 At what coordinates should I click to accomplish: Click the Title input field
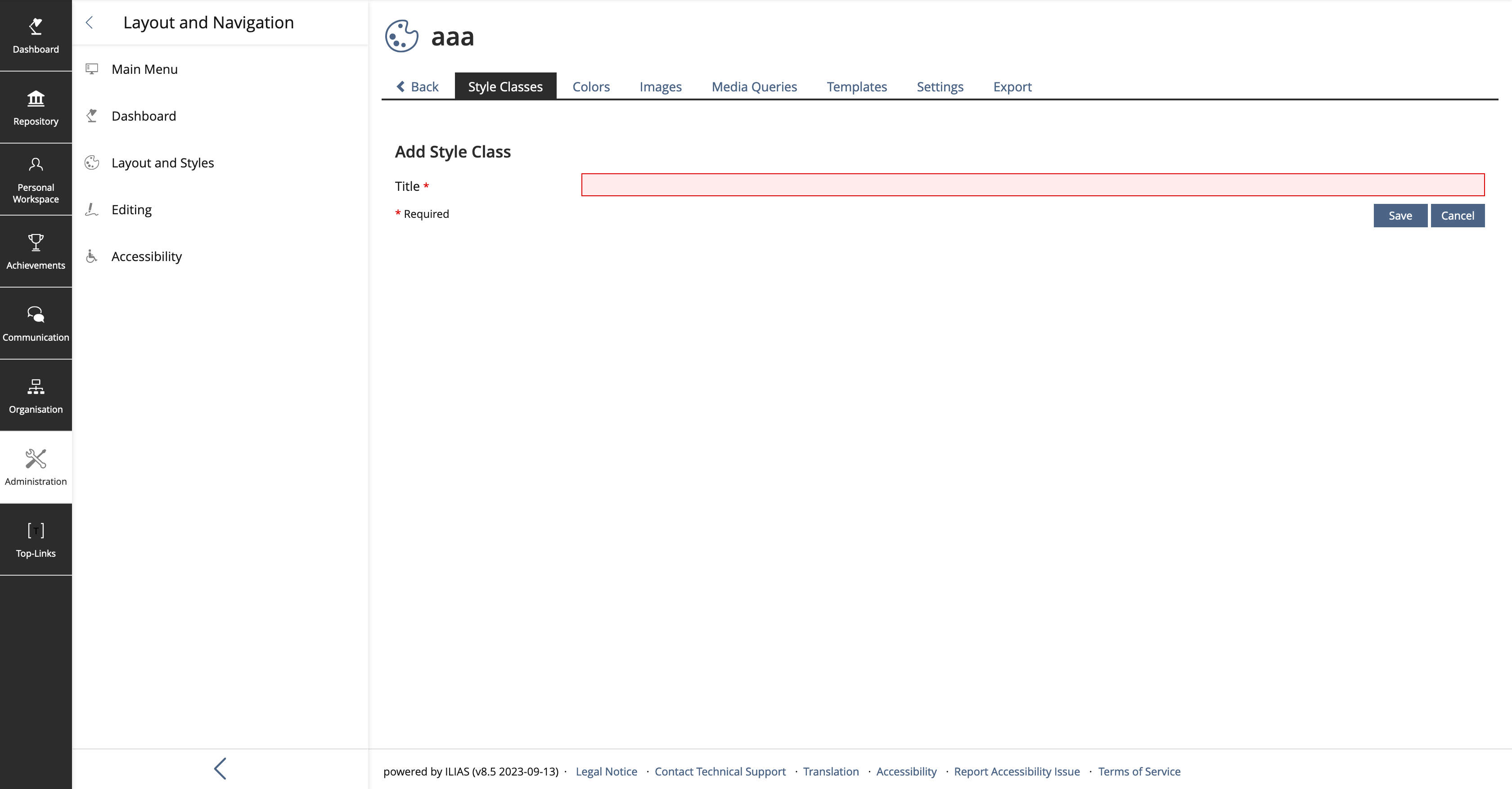1032,185
